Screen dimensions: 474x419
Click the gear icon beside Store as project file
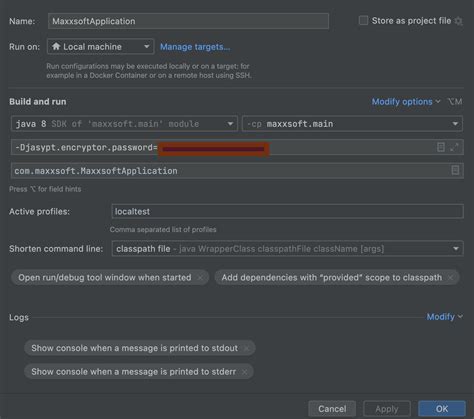[459, 21]
